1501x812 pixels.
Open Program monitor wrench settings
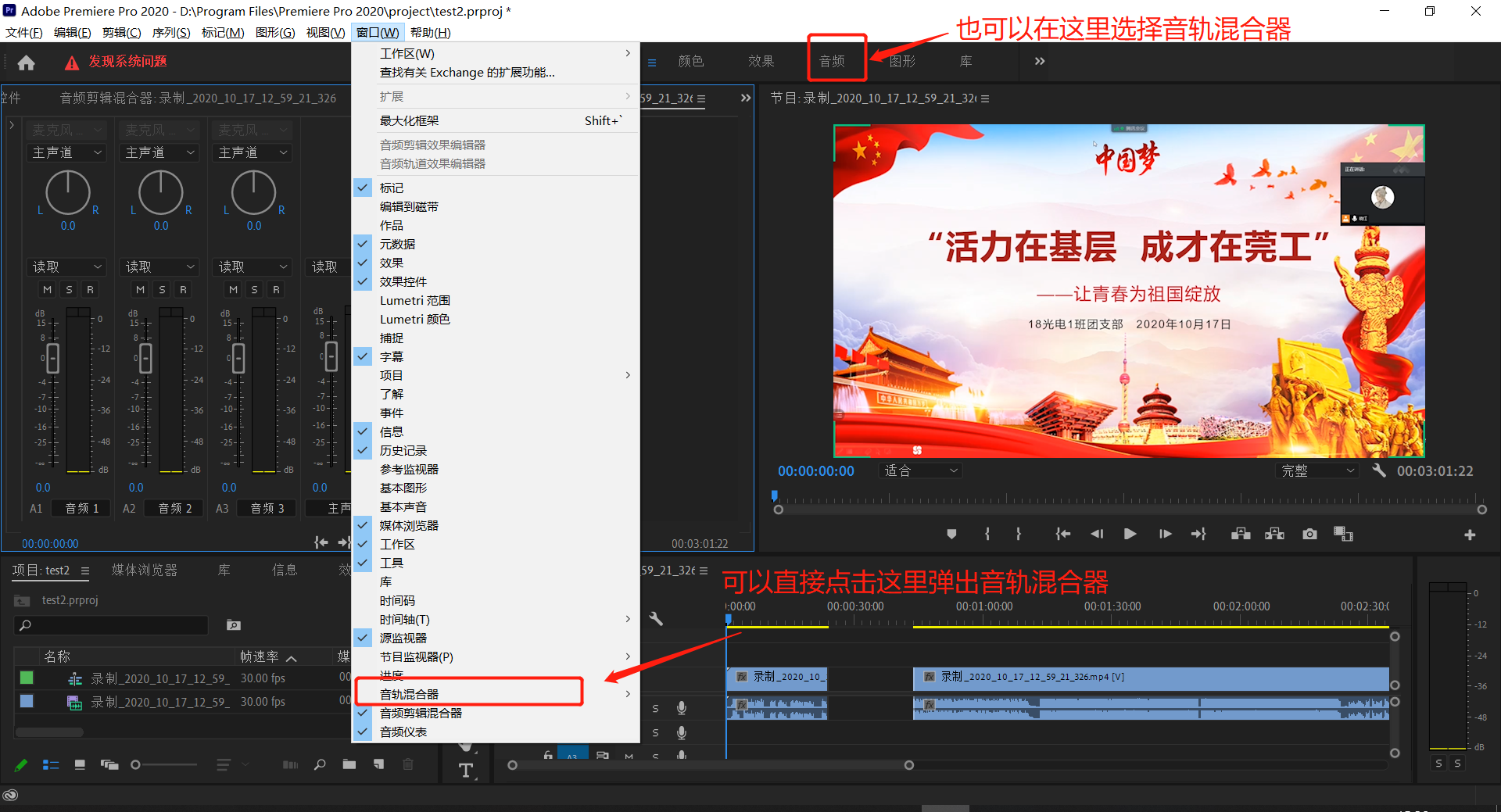[1378, 470]
